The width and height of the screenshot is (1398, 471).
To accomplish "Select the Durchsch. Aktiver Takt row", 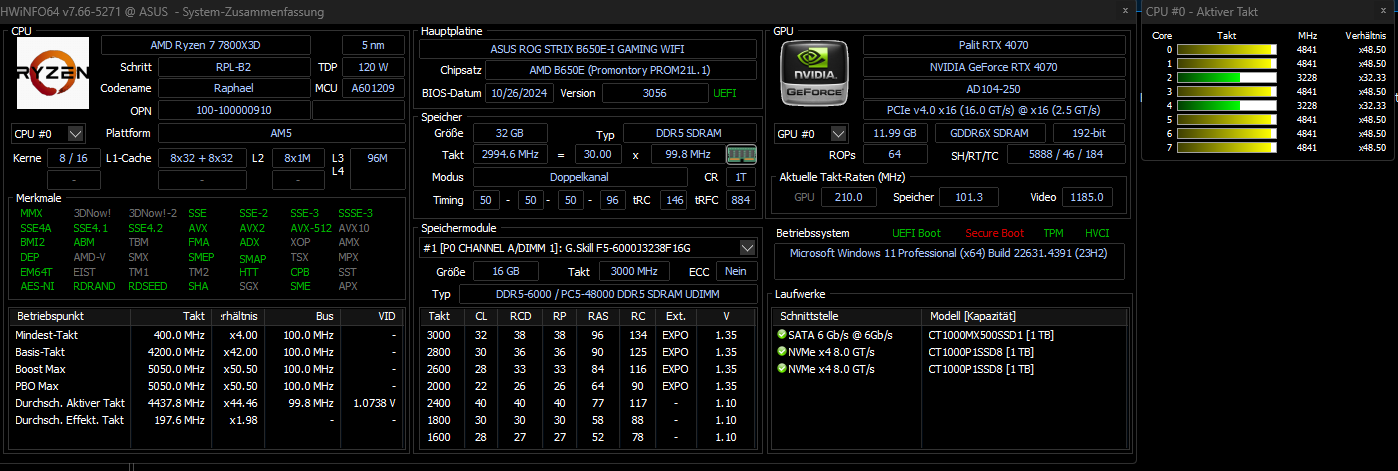I will pyautogui.click(x=206, y=403).
